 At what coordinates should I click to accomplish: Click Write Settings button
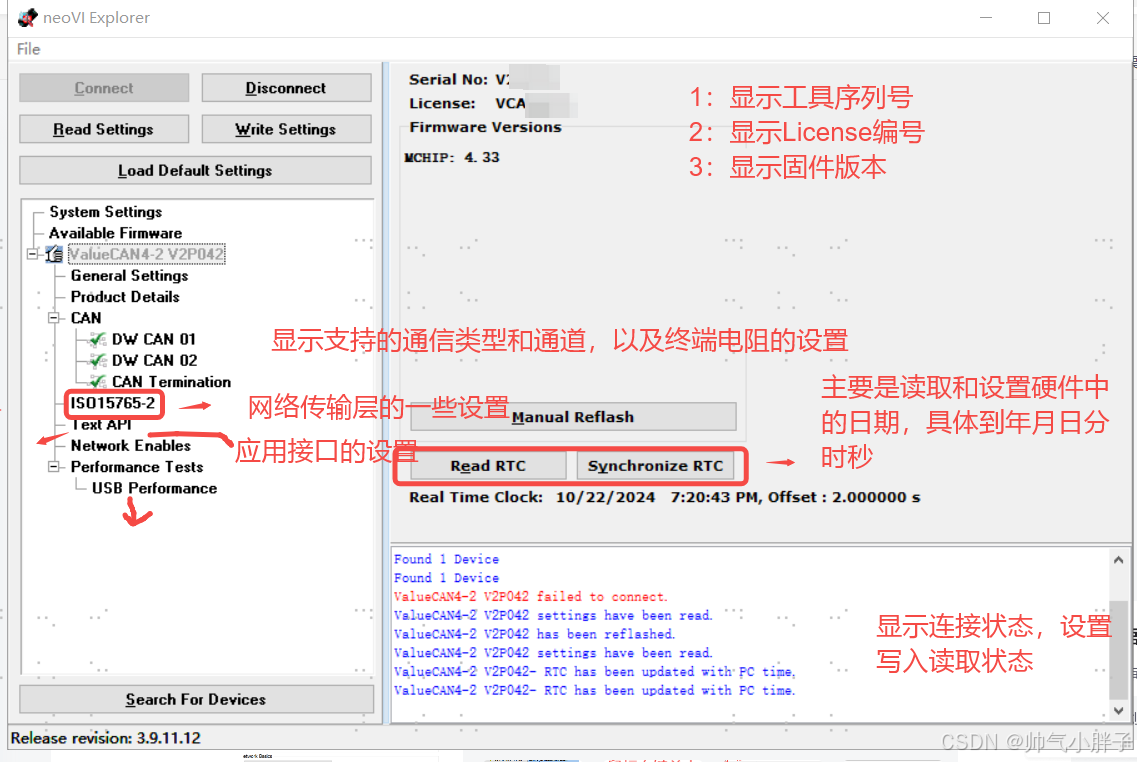pos(286,129)
